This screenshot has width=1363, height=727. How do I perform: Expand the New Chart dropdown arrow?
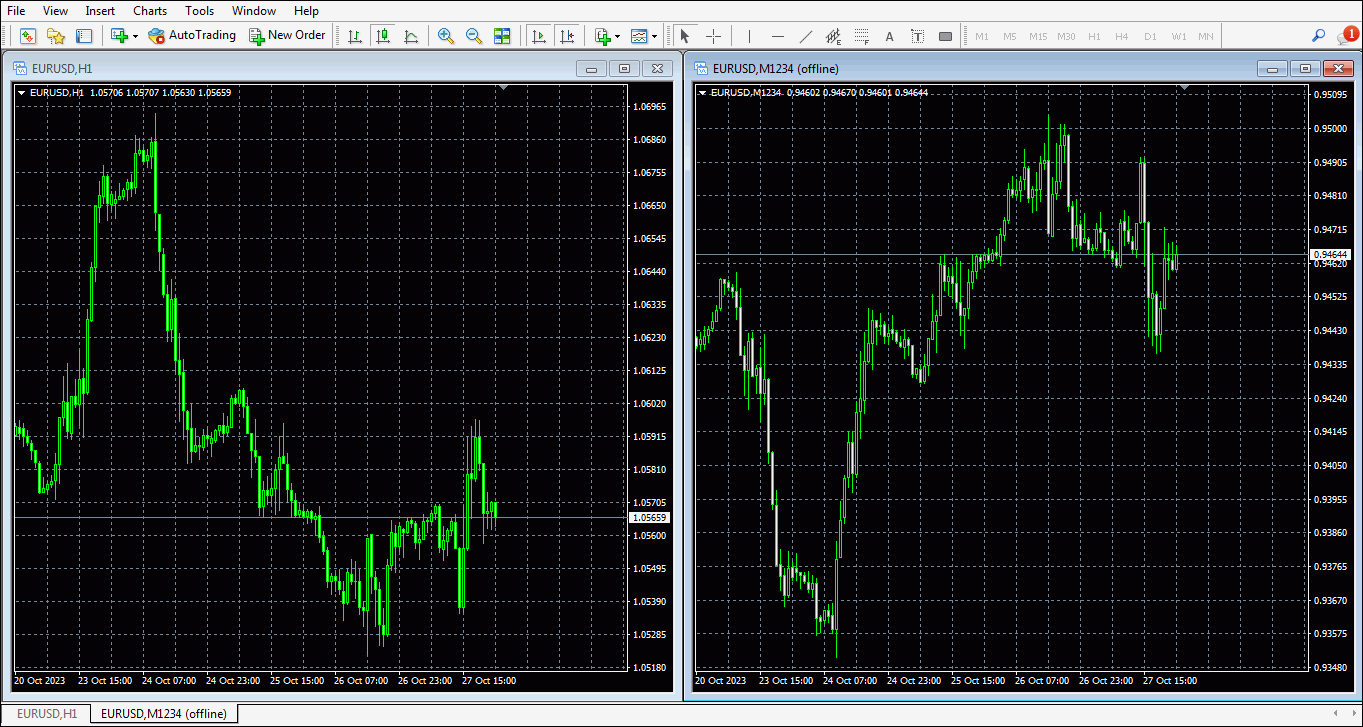(135, 36)
